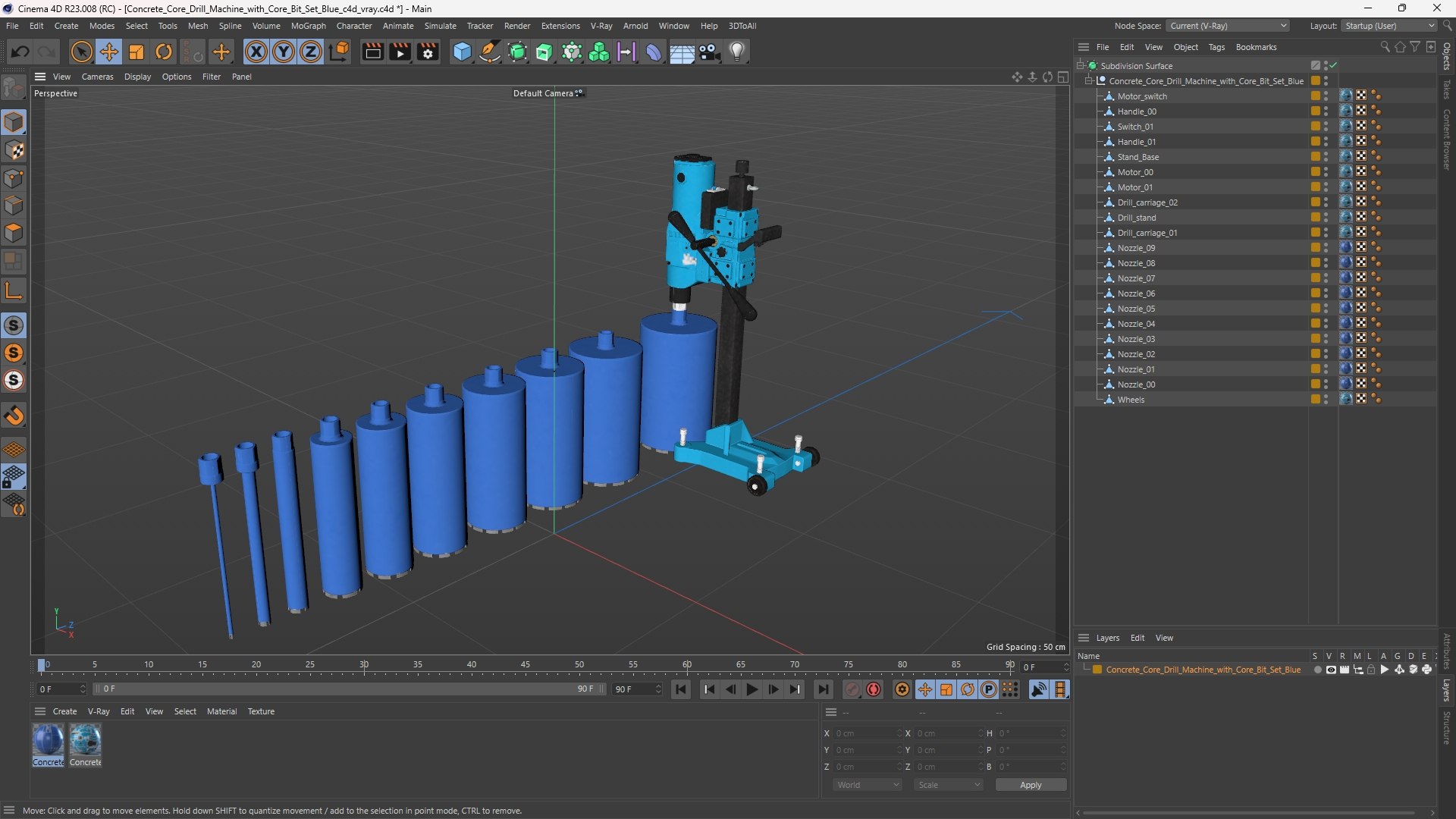
Task: Open the Node Space dropdown
Action: 1228,26
